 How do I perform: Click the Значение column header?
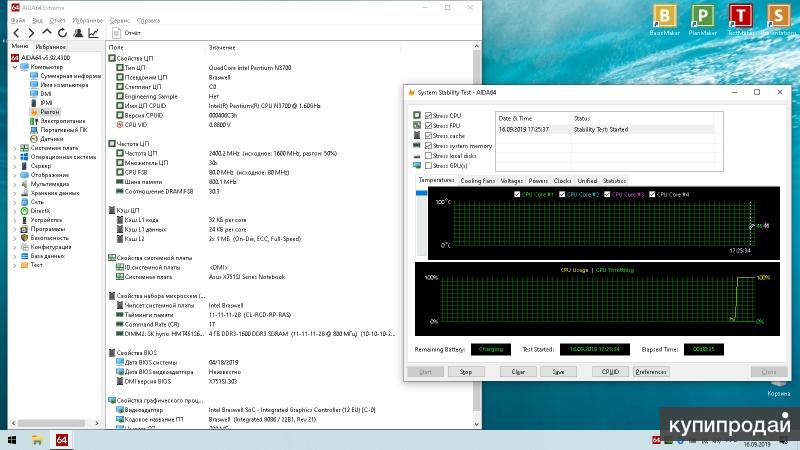pos(222,47)
